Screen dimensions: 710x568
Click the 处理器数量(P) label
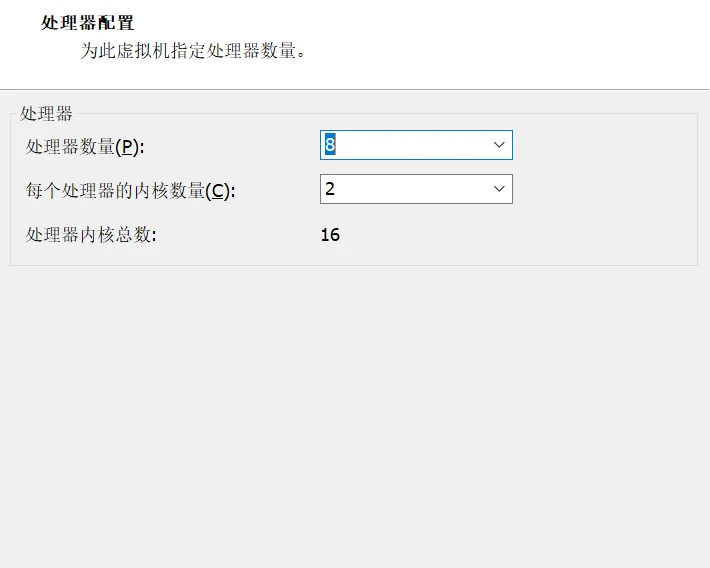click(85, 147)
